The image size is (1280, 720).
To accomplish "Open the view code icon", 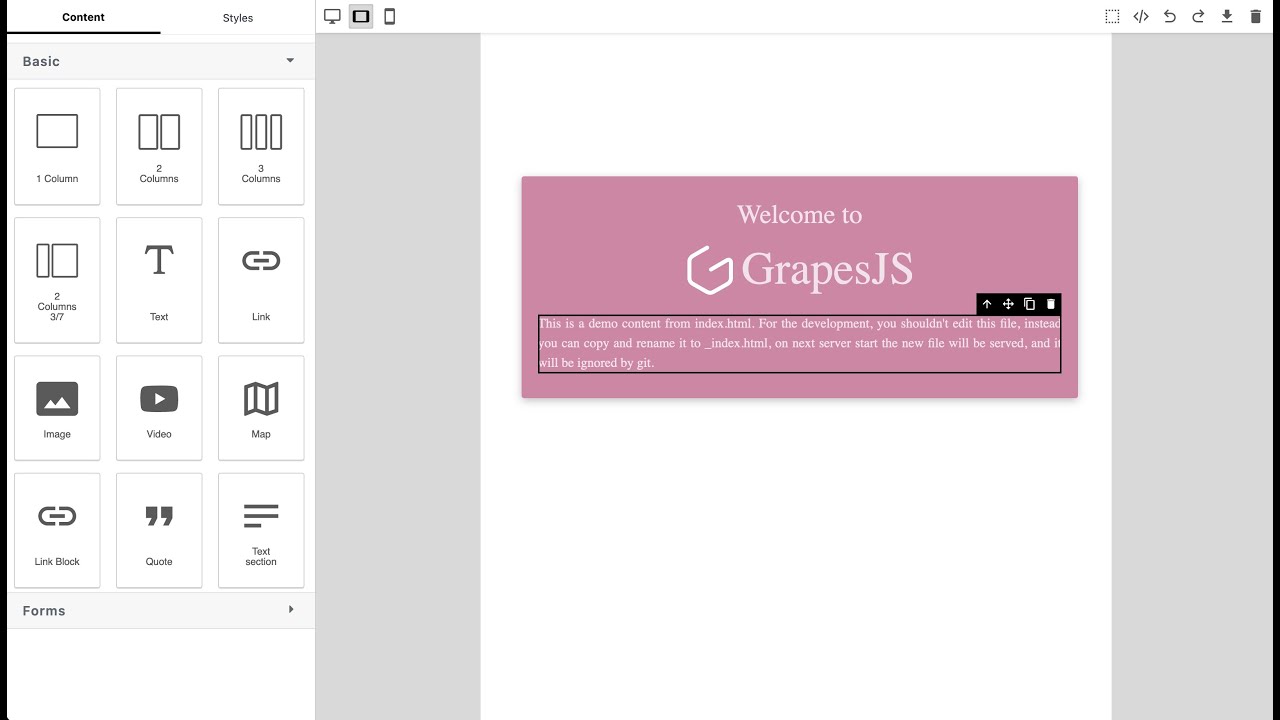I will pyautogui.click(x=1141, y=16).
